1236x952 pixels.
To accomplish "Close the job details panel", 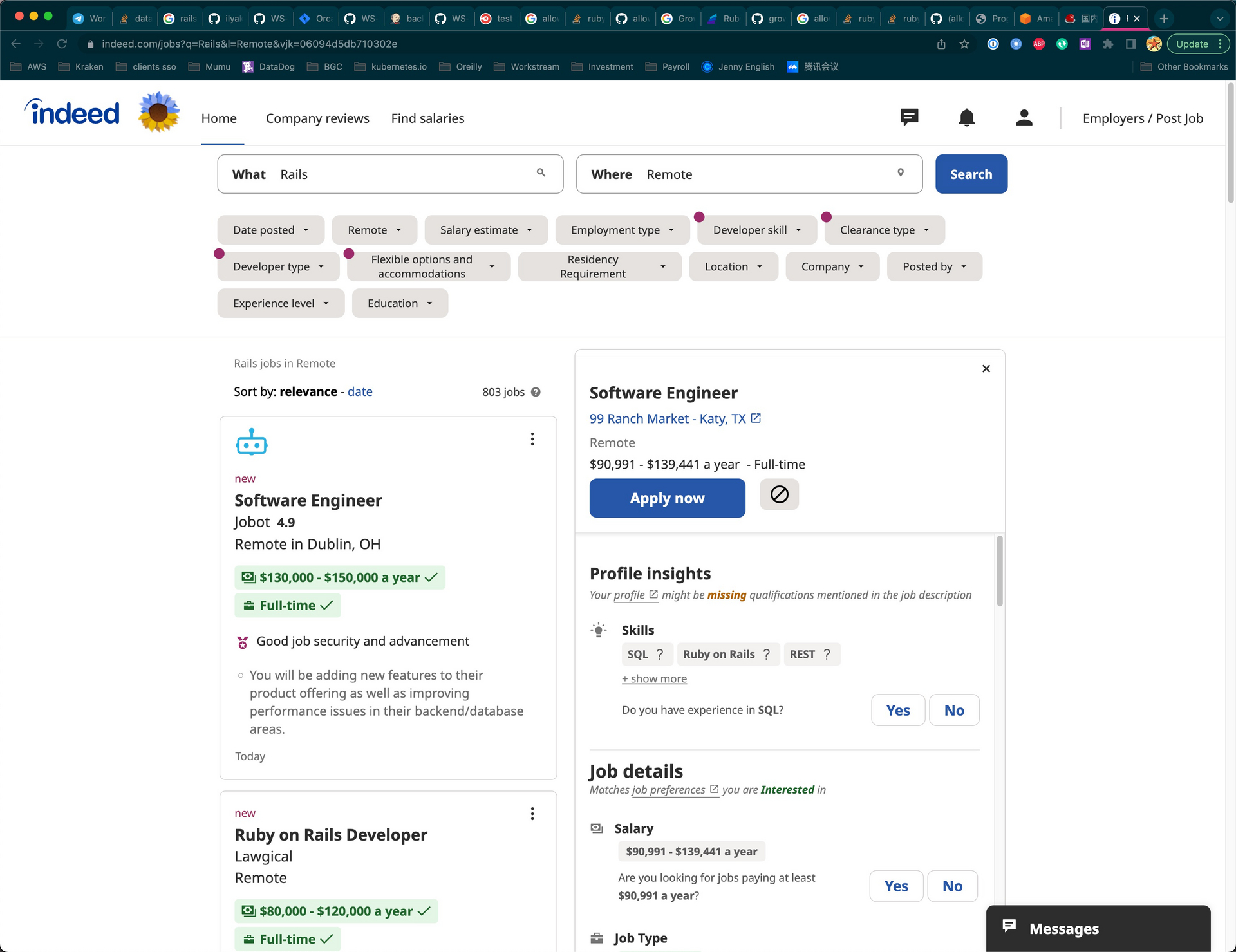I will pos(986,369).
